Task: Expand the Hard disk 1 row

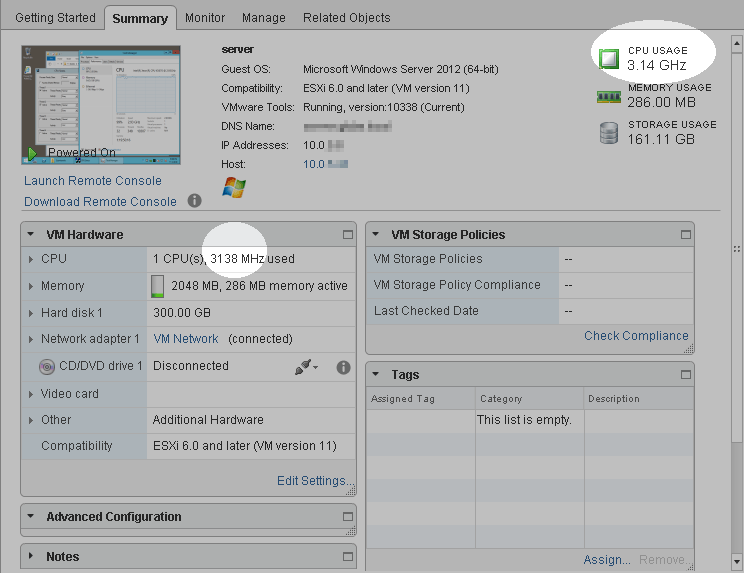Action: click(x=31, y=313)
